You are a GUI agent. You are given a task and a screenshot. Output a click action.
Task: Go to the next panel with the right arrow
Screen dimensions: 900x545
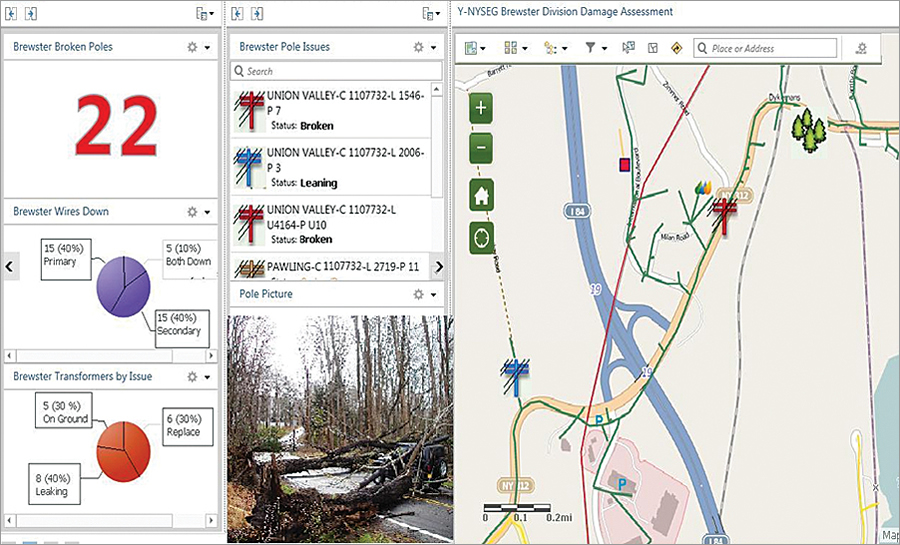coord(439,266)
